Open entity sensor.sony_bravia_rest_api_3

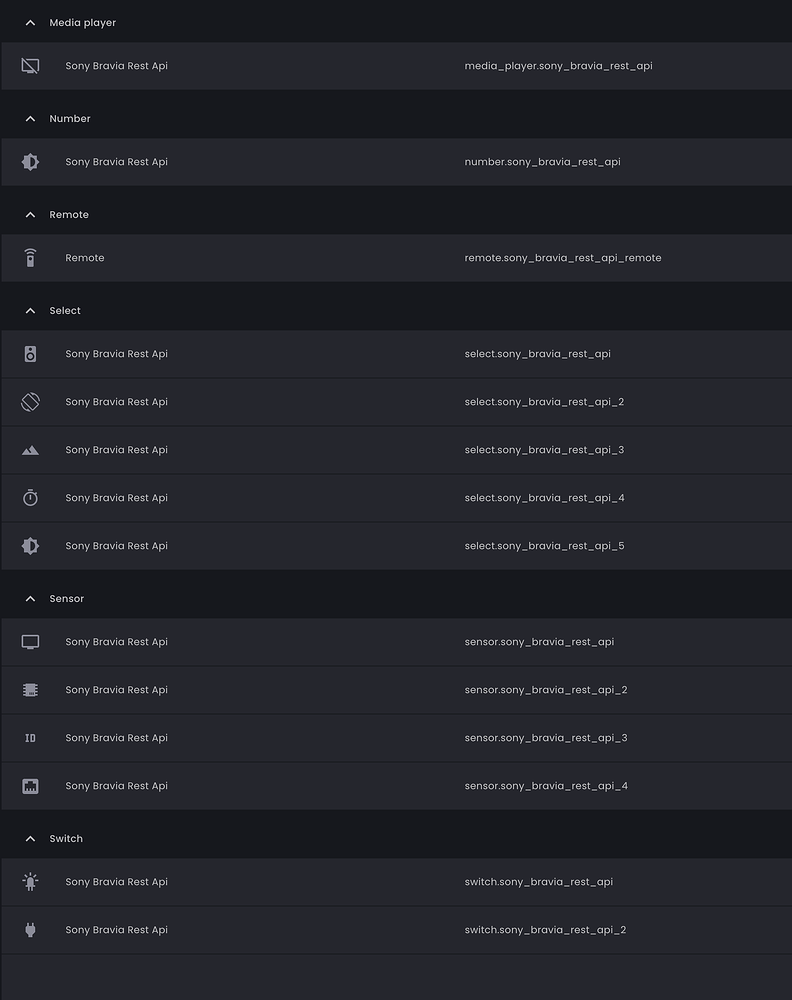397,738
